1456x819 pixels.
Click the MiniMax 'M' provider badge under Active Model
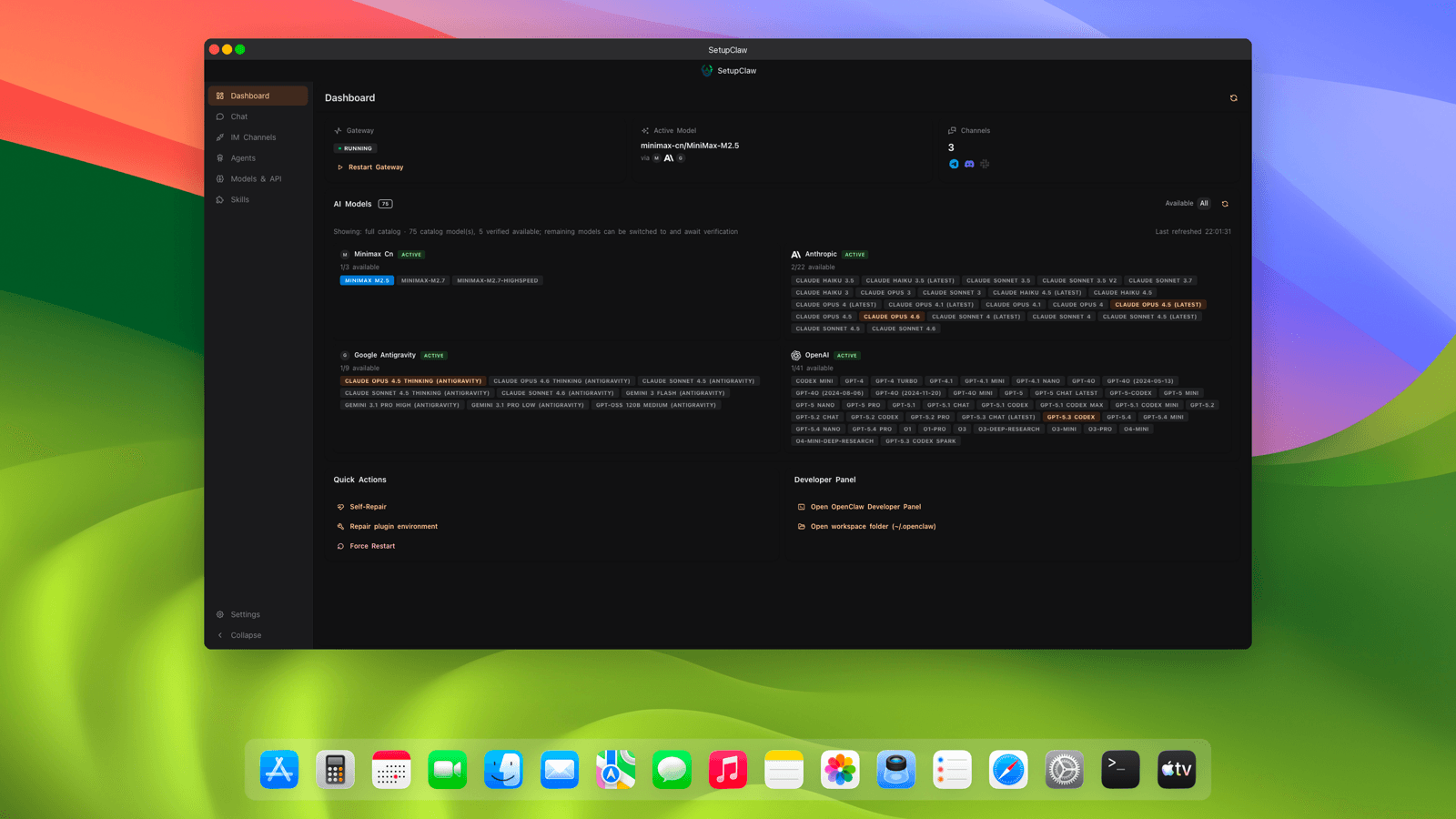[x=656, y=158]
